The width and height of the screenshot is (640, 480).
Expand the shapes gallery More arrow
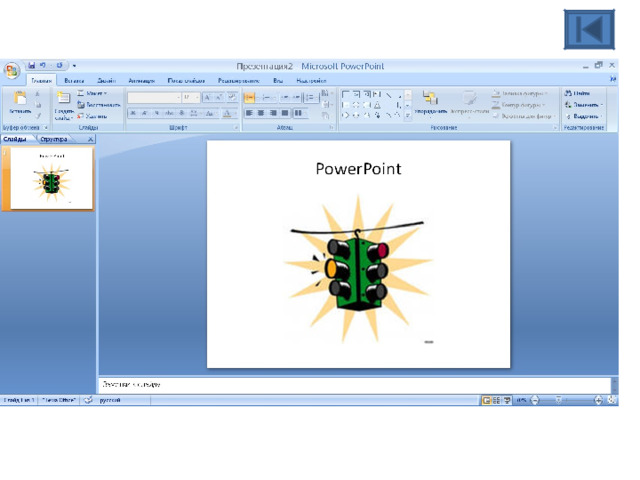click(x=407, y=116)
